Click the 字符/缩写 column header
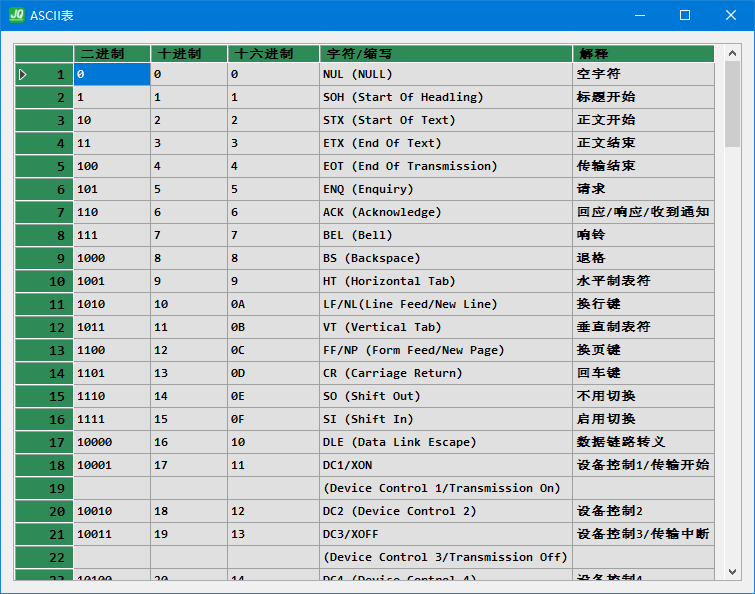755x594 pixels. [446, 53]
